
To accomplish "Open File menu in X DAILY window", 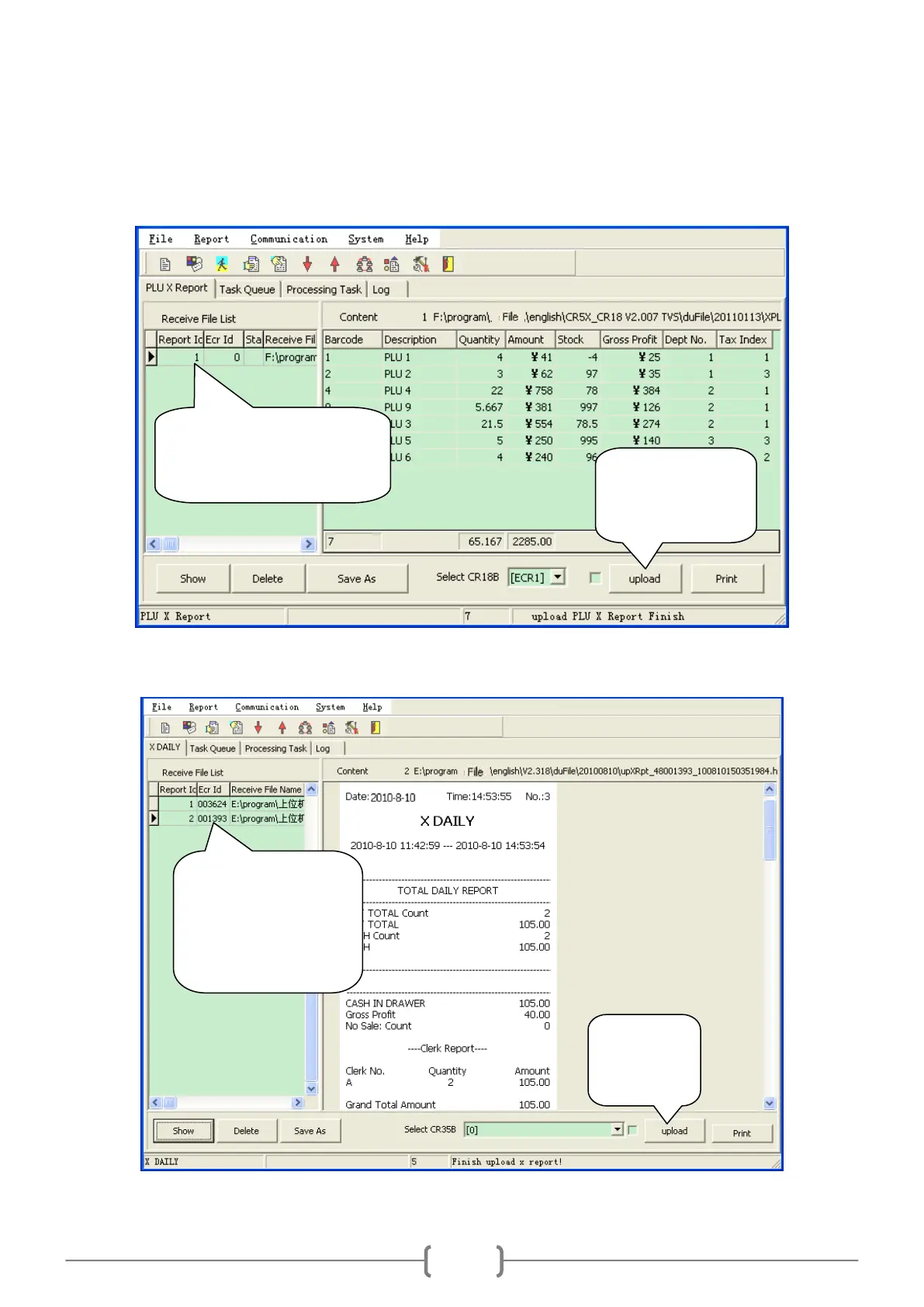I will (161, 707).
